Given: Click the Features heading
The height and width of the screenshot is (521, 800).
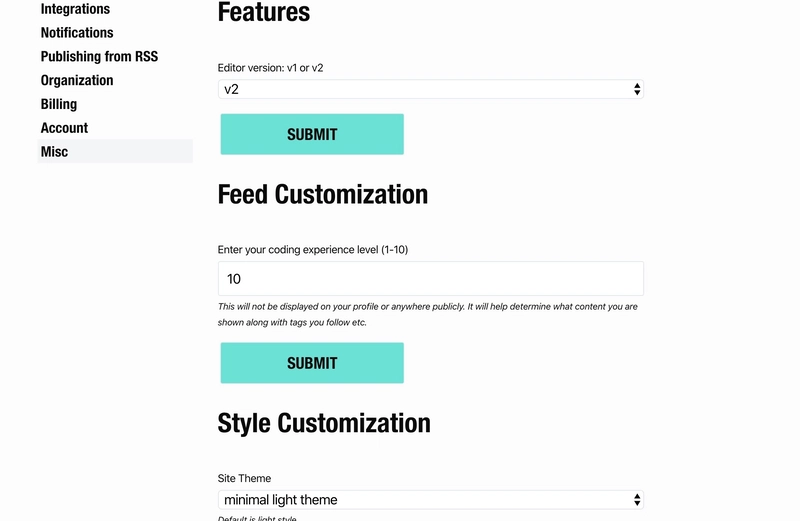Looking at the screenshot, I should point(264,13).
